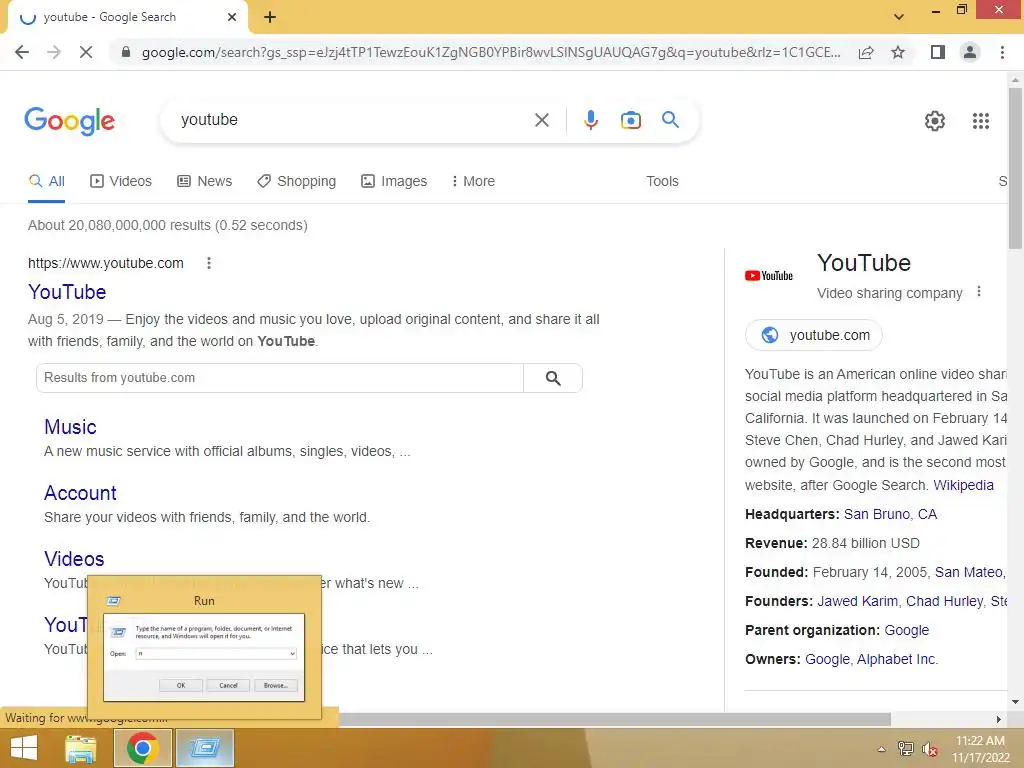1024x768 pixels.
Task: Expand the Open dropdown in Run preview
Action: coord(292,653)
